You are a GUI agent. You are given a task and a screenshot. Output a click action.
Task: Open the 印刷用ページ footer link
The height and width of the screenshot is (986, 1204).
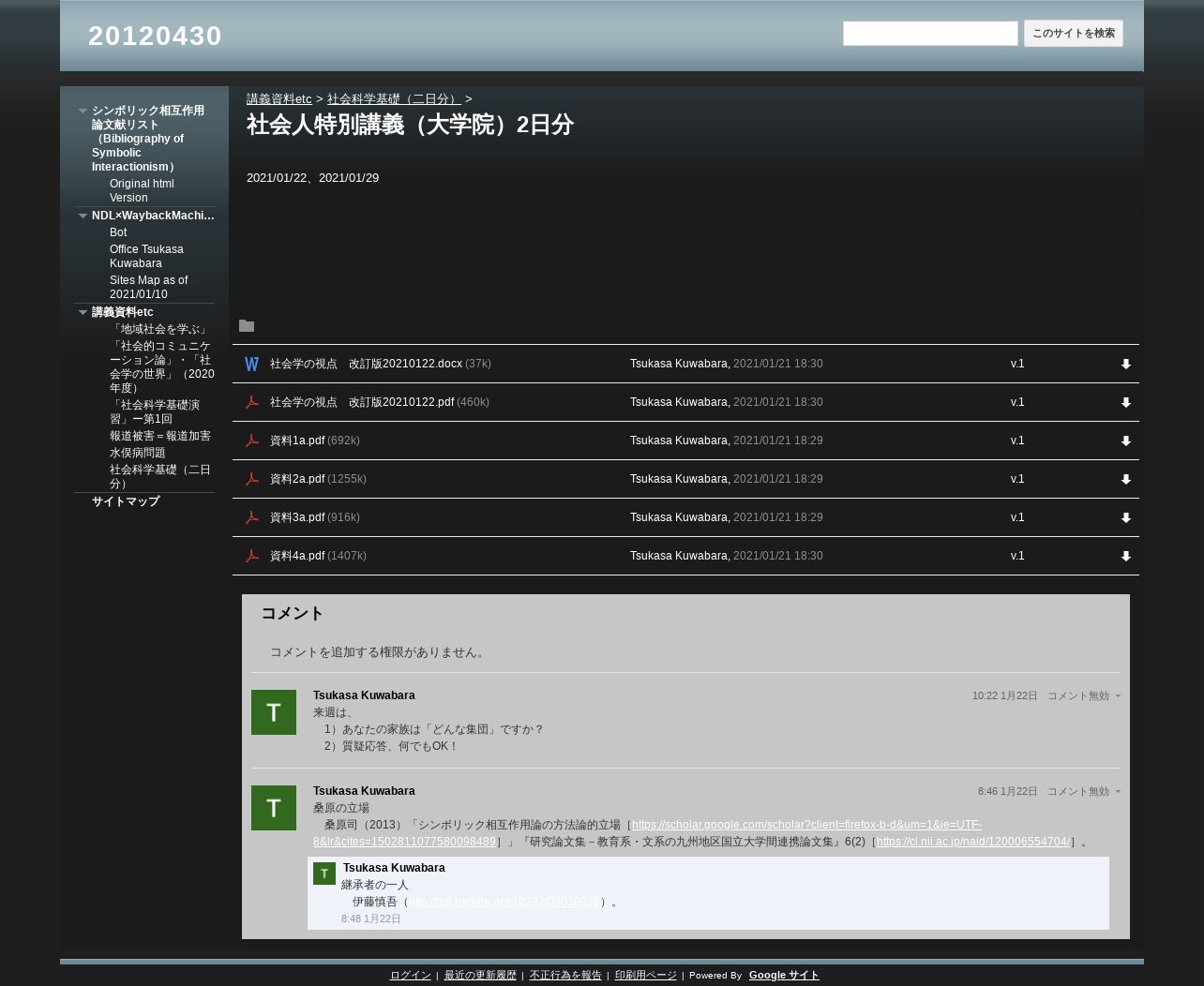pos(645,976)
